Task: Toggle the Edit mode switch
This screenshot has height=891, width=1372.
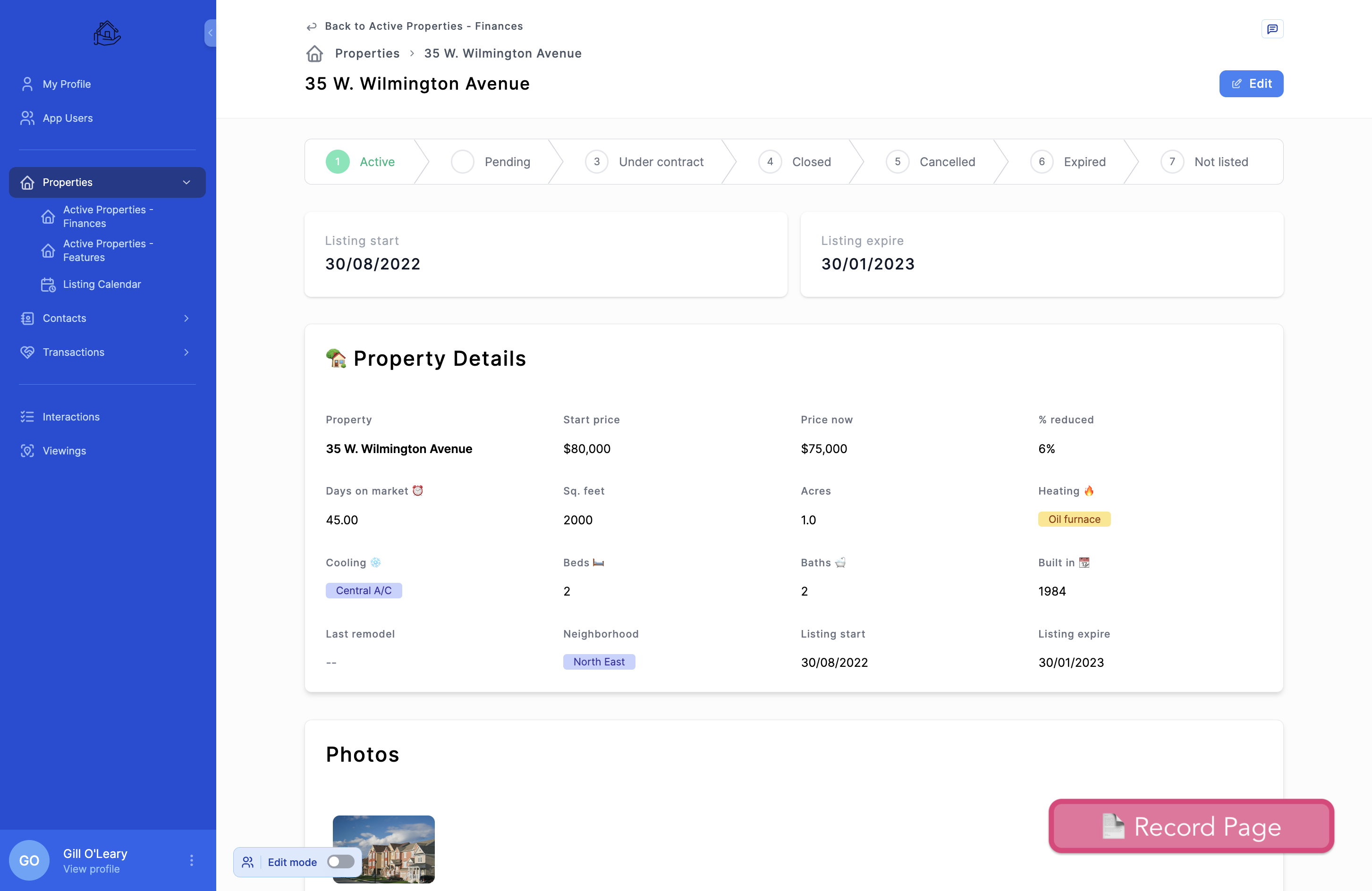Action: tap(340, 862)
